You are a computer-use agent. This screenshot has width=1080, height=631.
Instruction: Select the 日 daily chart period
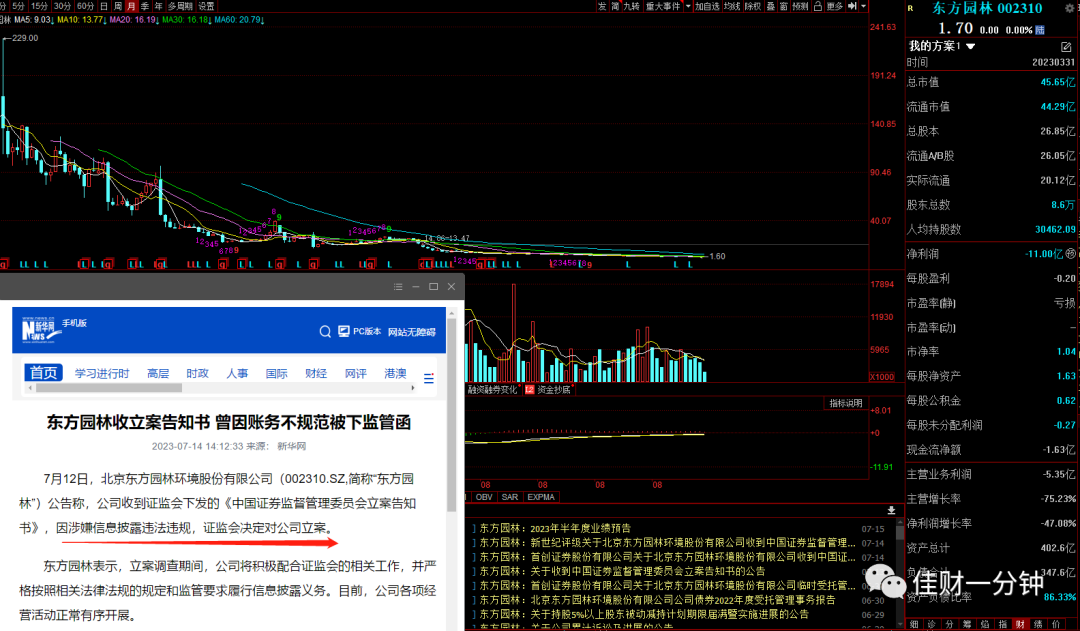104,6
